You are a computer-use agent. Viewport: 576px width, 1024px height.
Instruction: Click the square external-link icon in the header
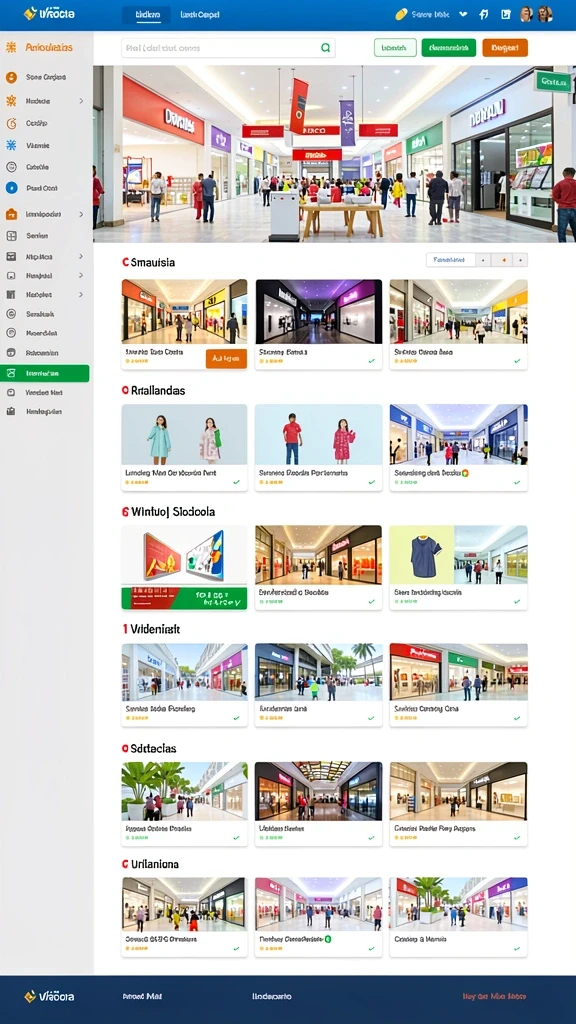[x=505, y=14]
